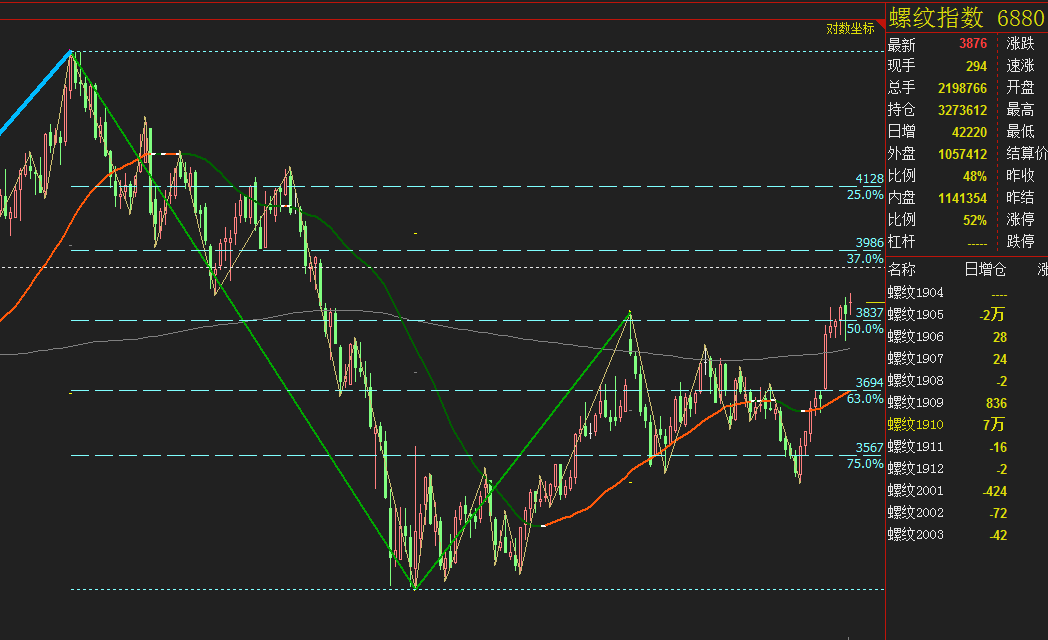Click the 持仓 value 3273612
This screenshot has height=640, width=1048.
(962, 110)
